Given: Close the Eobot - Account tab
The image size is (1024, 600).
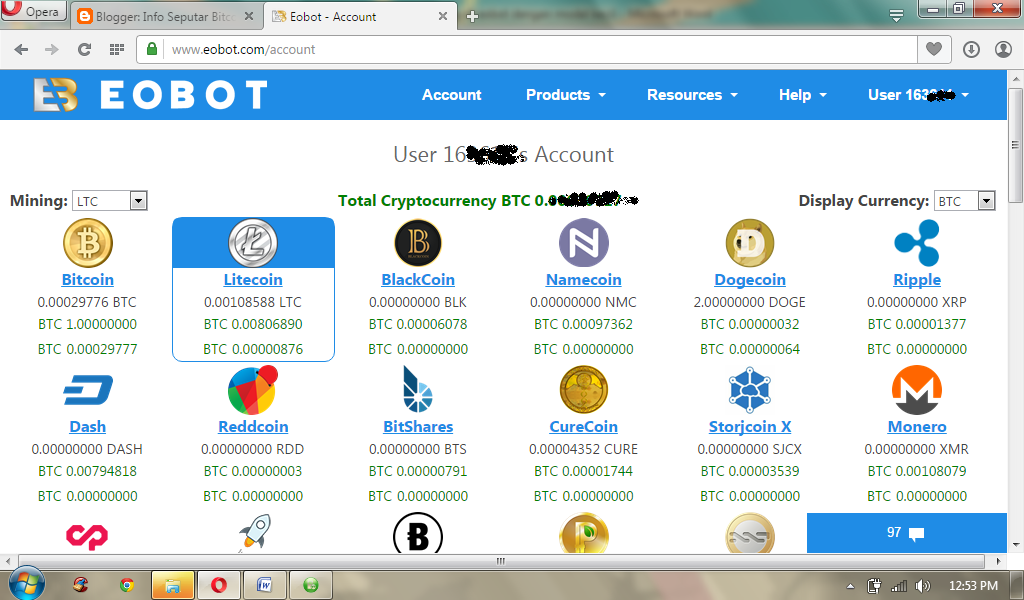Looking at the screenshot, I should [443, 16].
